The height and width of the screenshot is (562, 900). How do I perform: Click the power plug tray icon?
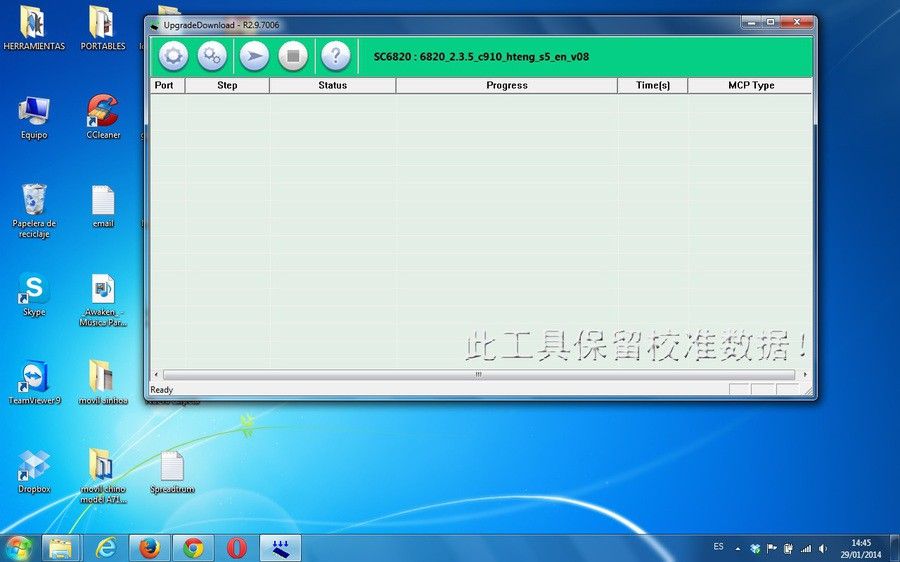point(789,549)
